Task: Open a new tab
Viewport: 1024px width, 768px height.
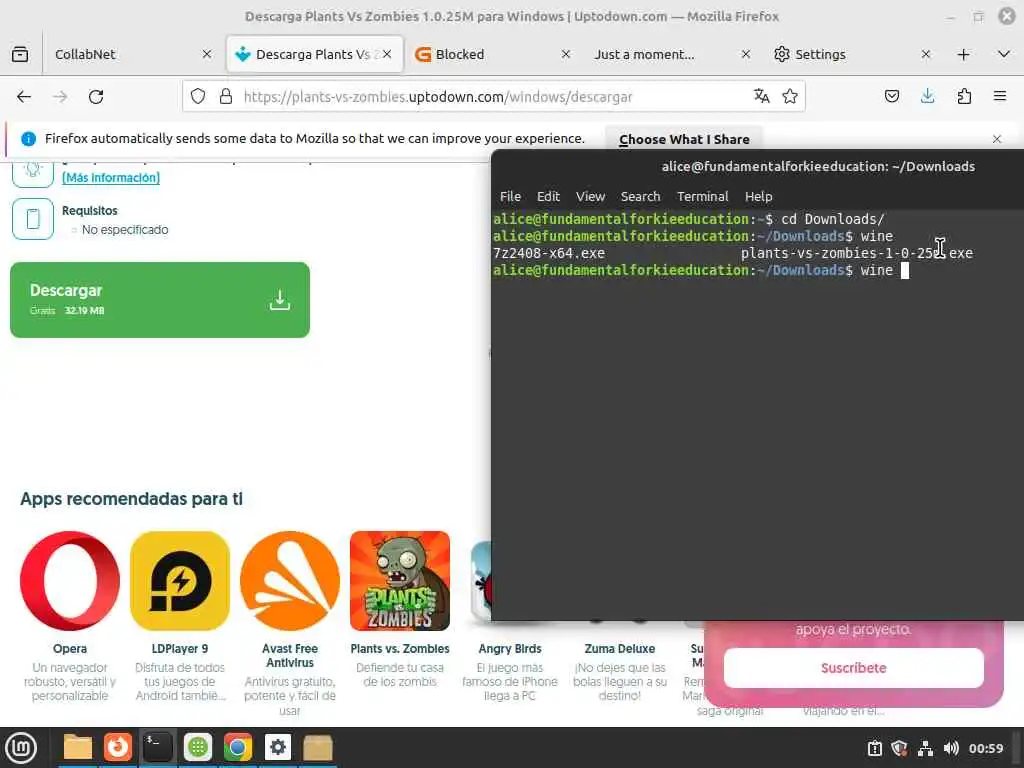Action: click(x=963, y=54)
